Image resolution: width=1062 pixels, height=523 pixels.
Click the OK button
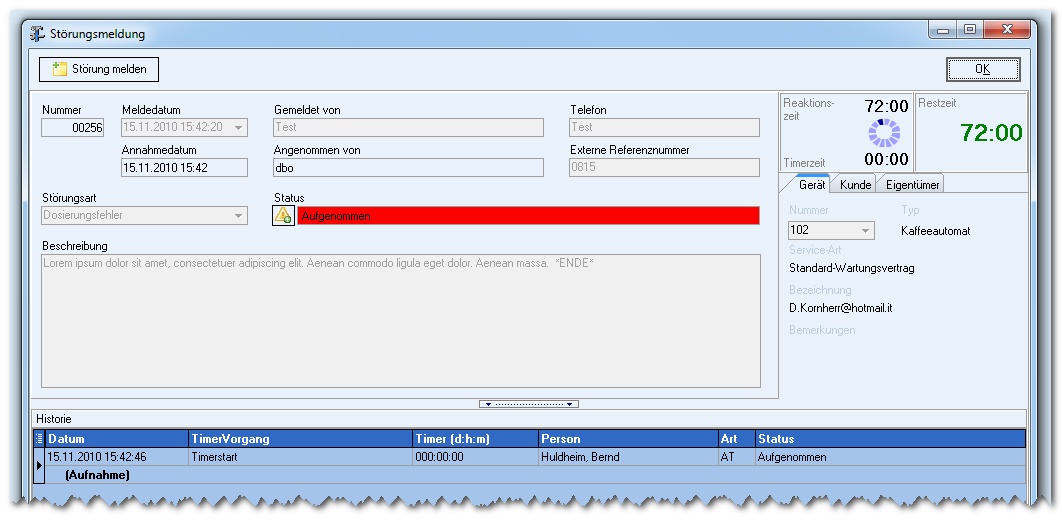pyautogui.click(x=983, y=69)
